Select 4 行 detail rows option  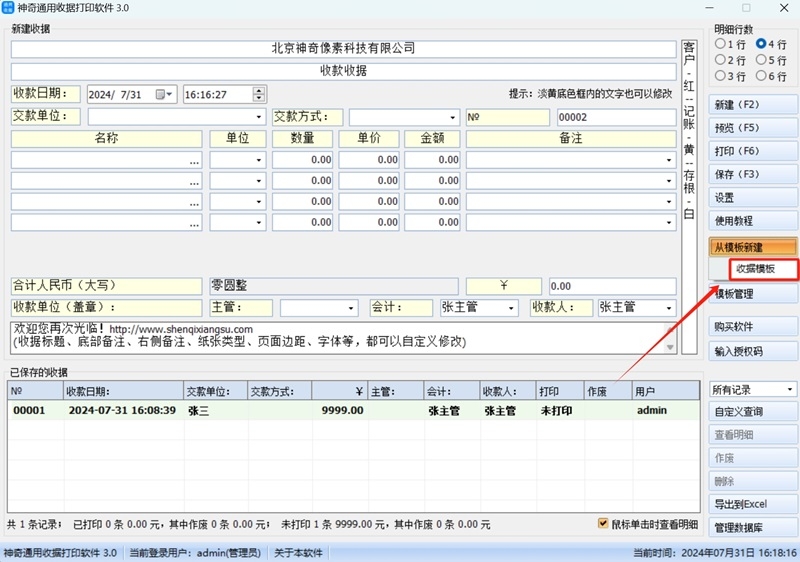click(x=761, y=44)
